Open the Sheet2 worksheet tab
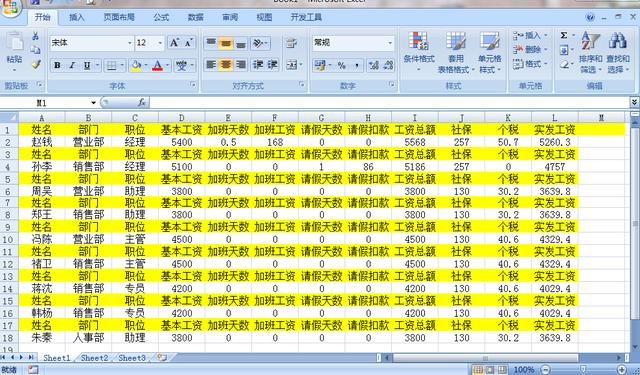The height and width of the screenshot is (375, 640). tap(94, 358)
